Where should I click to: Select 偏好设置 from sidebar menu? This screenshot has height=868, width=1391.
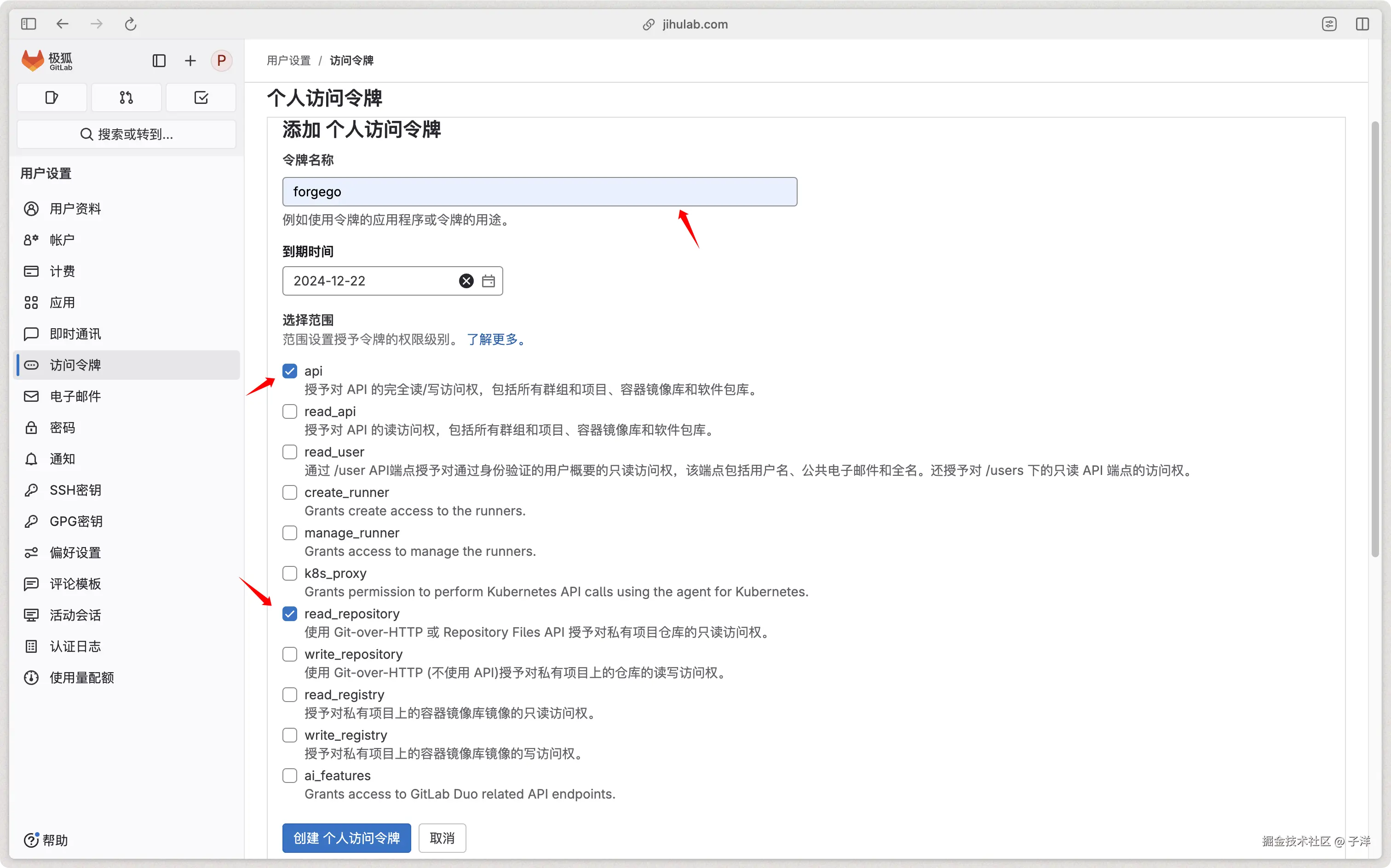pyautogui.click(x=75, y=553)
